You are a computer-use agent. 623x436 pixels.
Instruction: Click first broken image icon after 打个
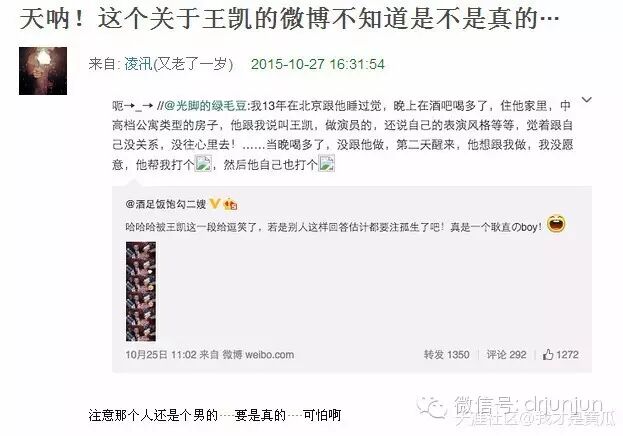[x=203, y=163]
